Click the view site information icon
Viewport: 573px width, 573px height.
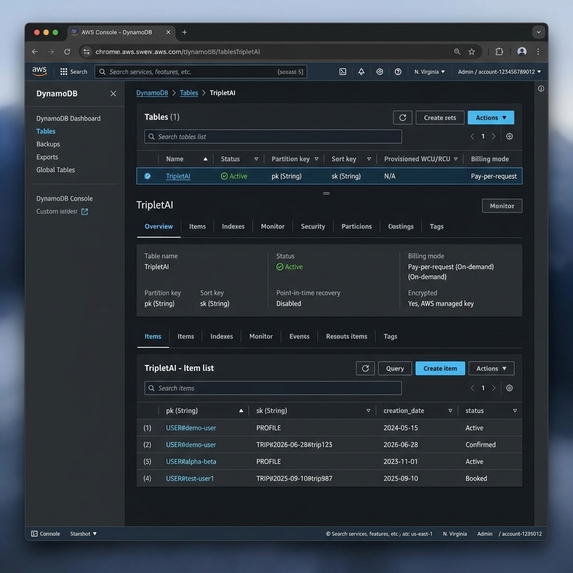[87, 52]
